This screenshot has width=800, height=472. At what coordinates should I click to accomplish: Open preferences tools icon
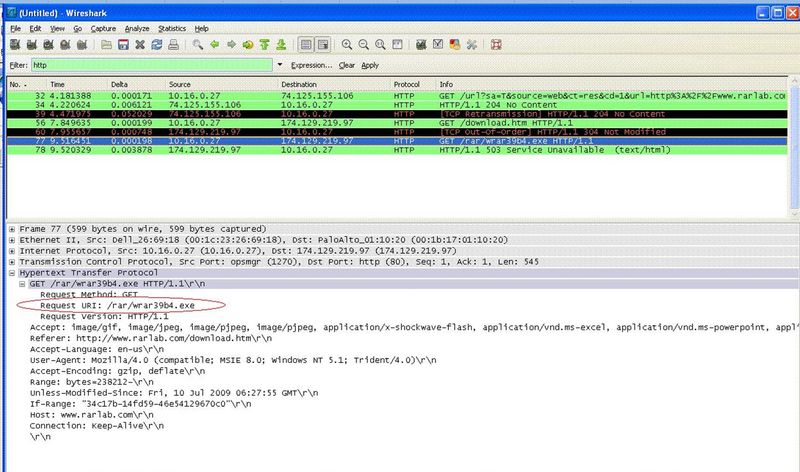tap(471, 45)
